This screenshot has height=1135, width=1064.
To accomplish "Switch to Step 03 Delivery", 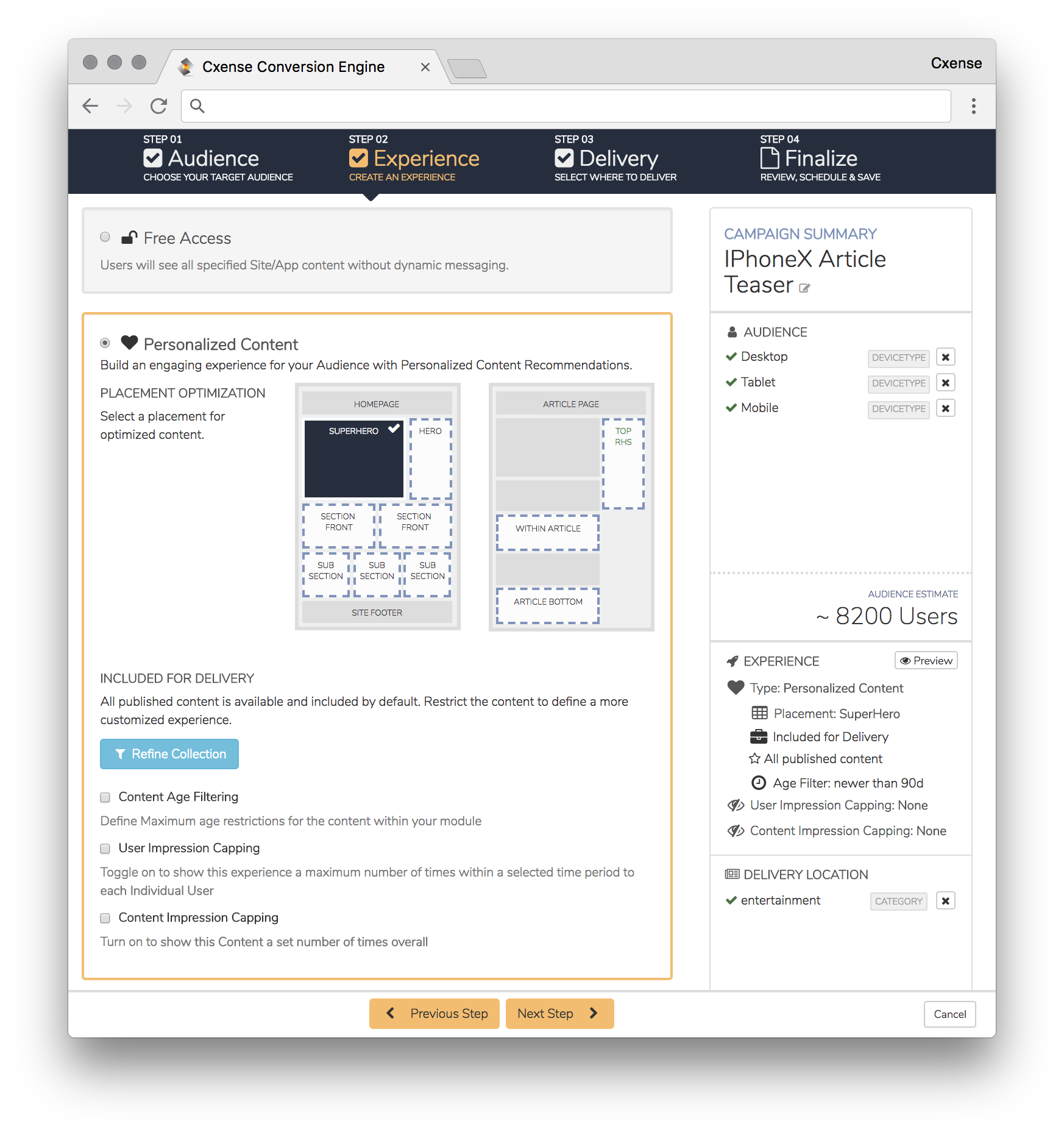I will pyautogui.click(x=615, y=158).
